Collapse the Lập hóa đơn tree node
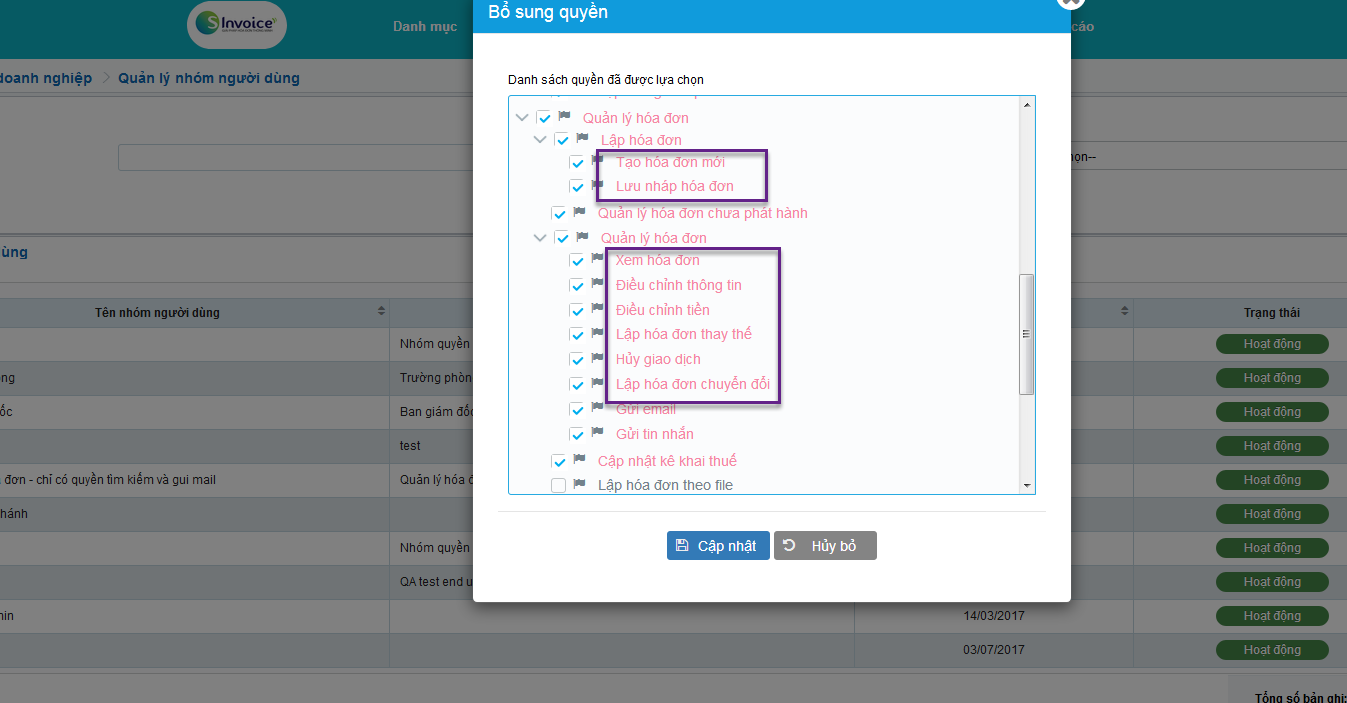This screenshot has width=1347, height=703. tap(540, 140)
